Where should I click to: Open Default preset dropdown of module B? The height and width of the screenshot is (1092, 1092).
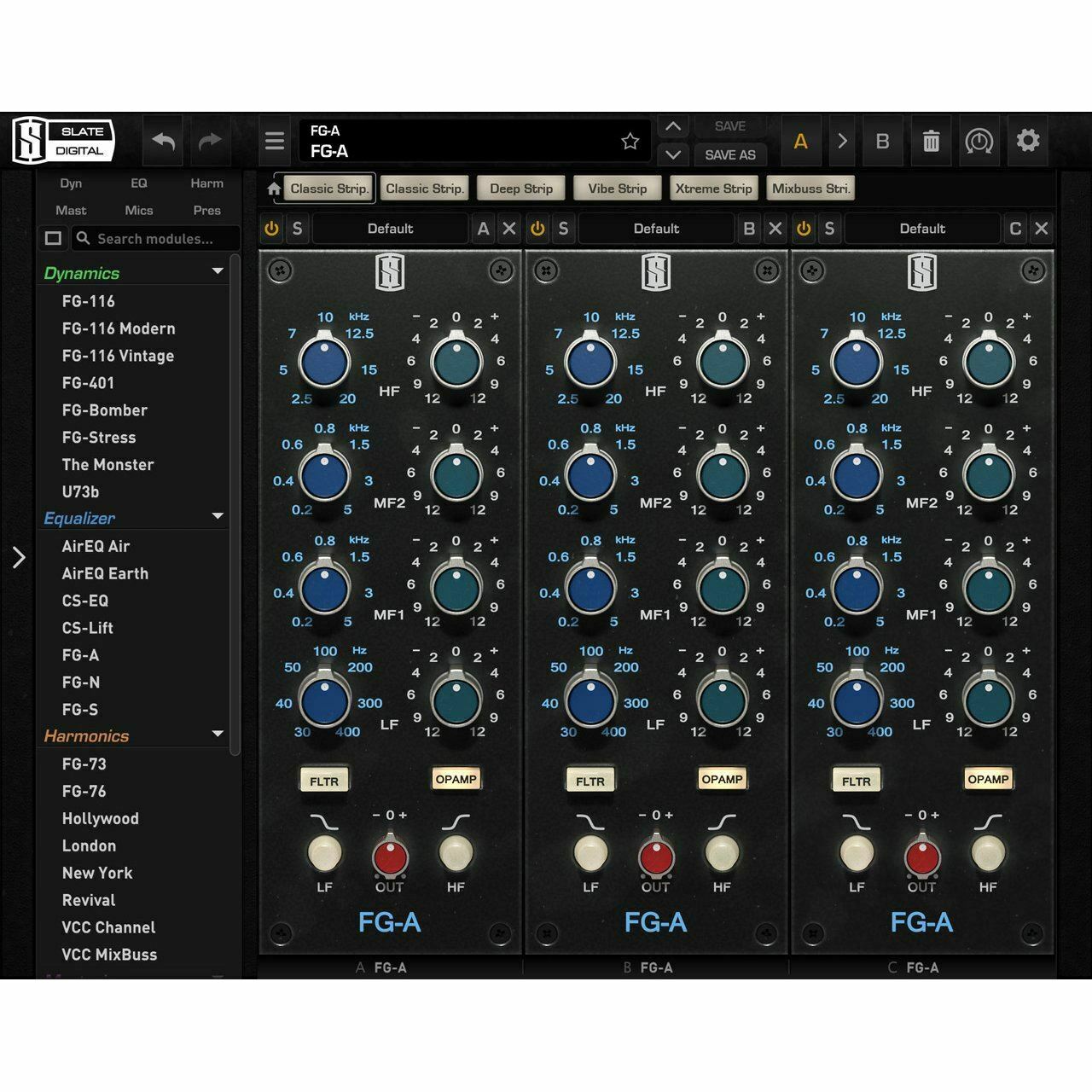(x=656, y=229)
